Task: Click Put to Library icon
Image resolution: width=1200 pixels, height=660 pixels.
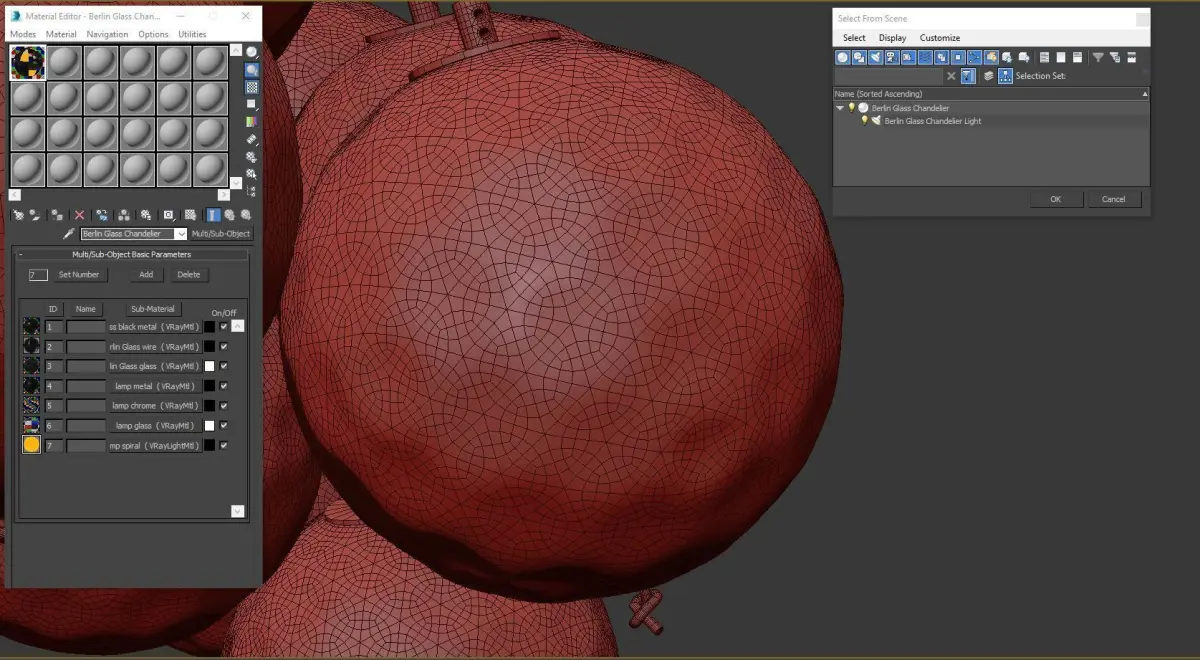Action: click(x=145, y=215)
